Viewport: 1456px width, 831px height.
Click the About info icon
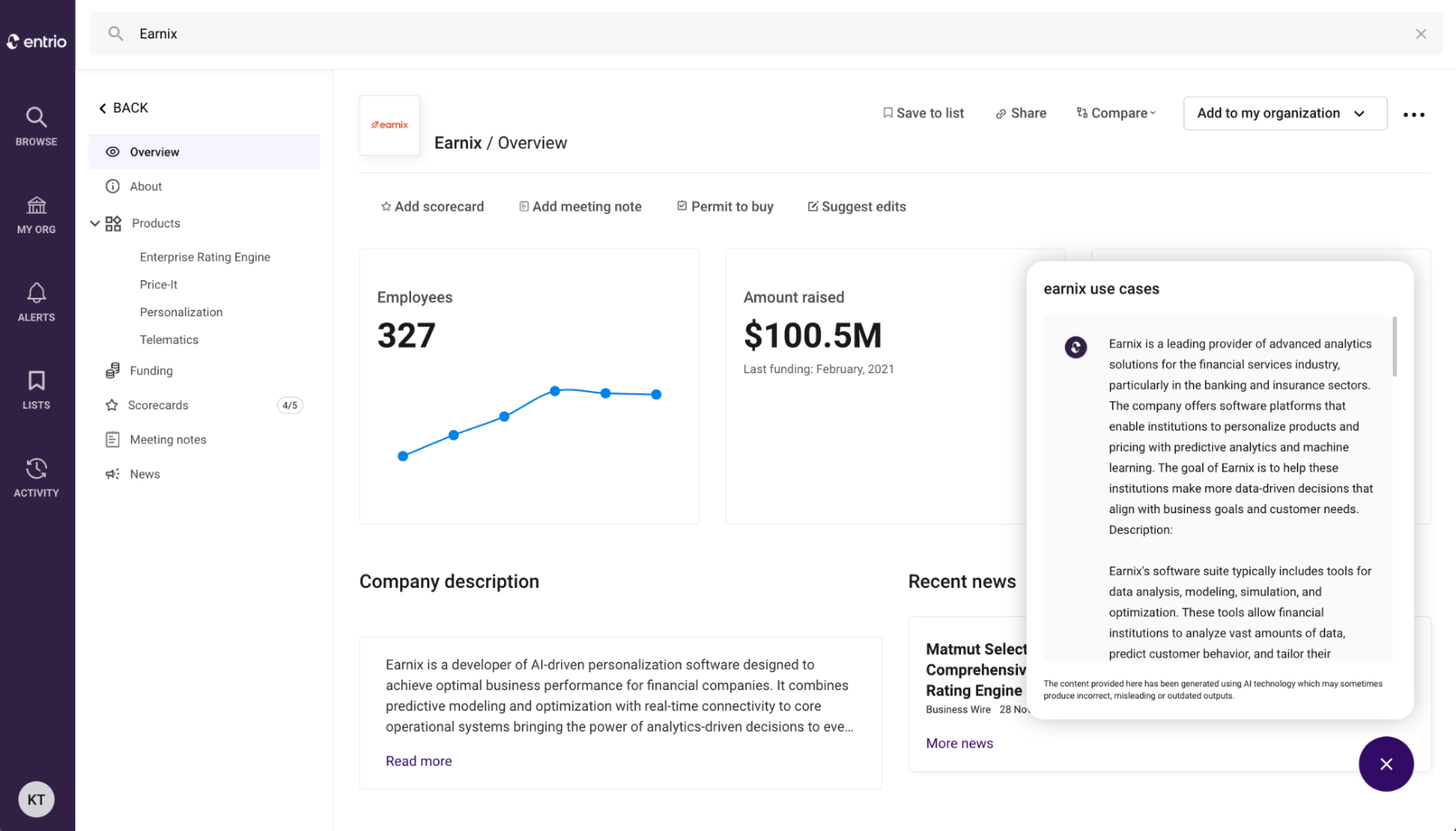[x=112, y=186]
